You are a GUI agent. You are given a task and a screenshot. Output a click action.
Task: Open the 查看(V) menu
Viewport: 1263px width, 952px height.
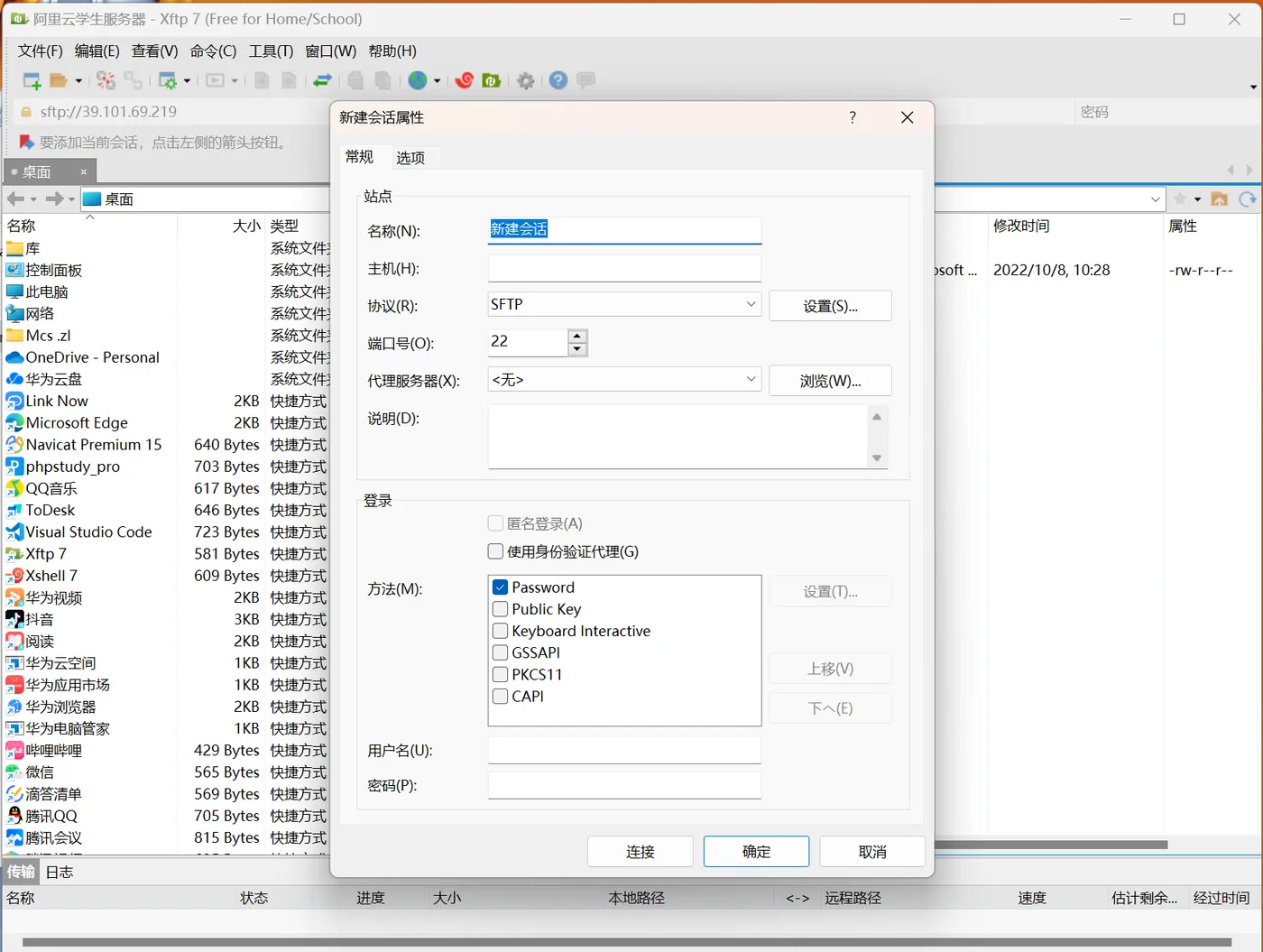[x=154, y=51]
